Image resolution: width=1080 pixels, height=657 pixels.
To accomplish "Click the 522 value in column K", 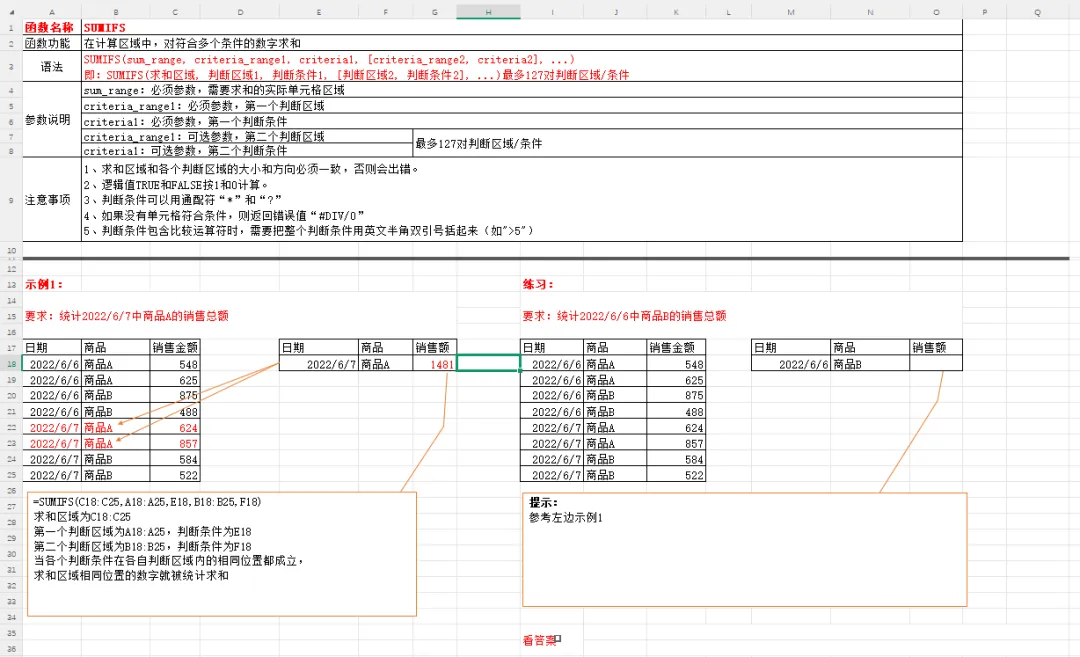I will [x=676, y=475].
